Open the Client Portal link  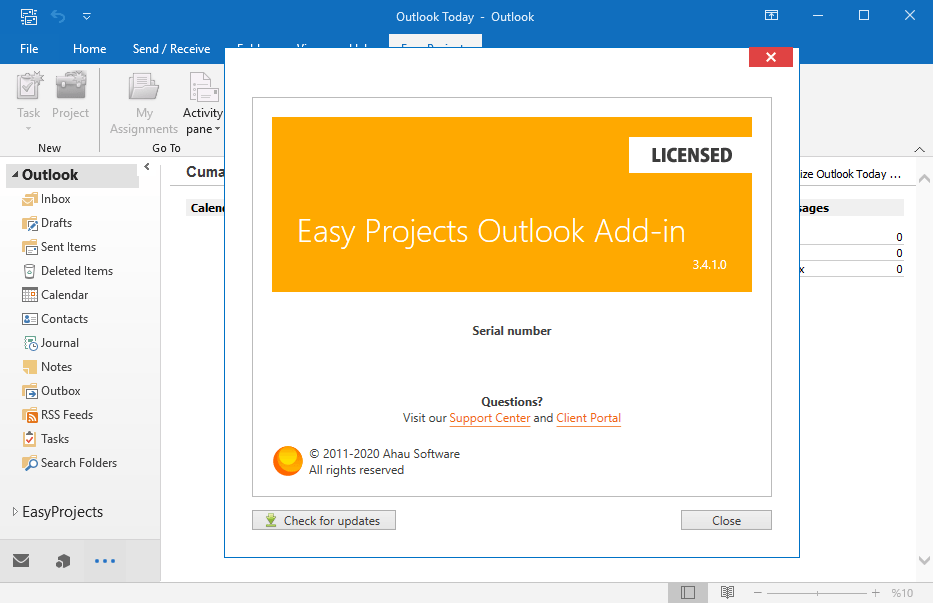tap(588, 418)
